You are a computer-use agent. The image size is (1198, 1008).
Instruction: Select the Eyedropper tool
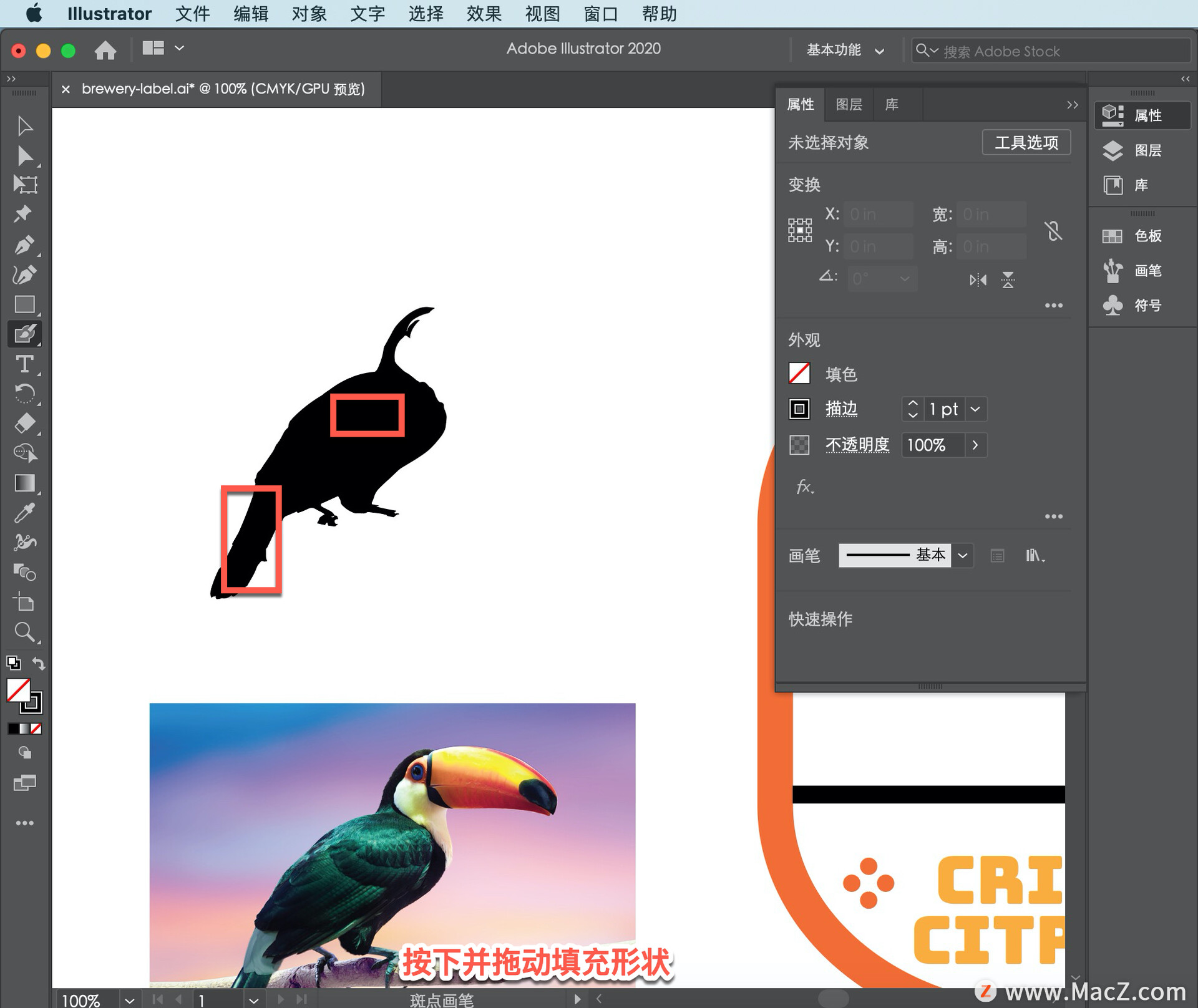(x=24, y=513)
